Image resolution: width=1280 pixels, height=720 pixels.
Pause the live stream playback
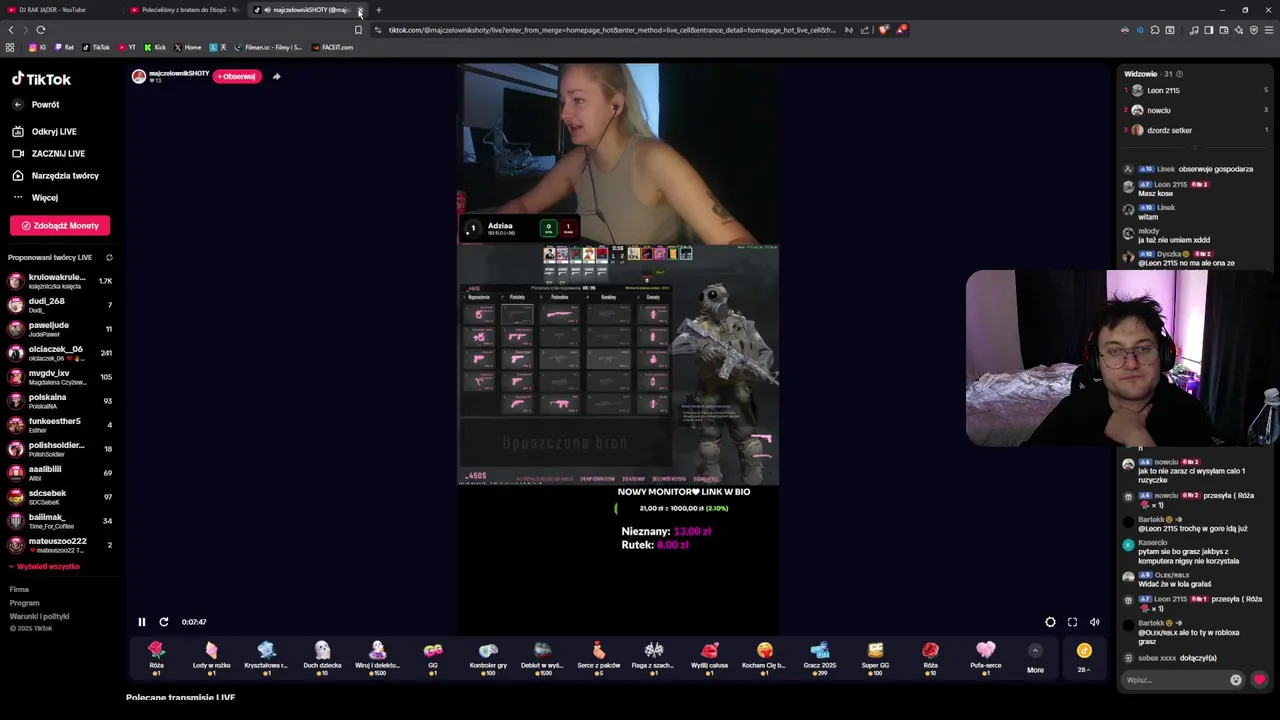(x=141, y=622)
